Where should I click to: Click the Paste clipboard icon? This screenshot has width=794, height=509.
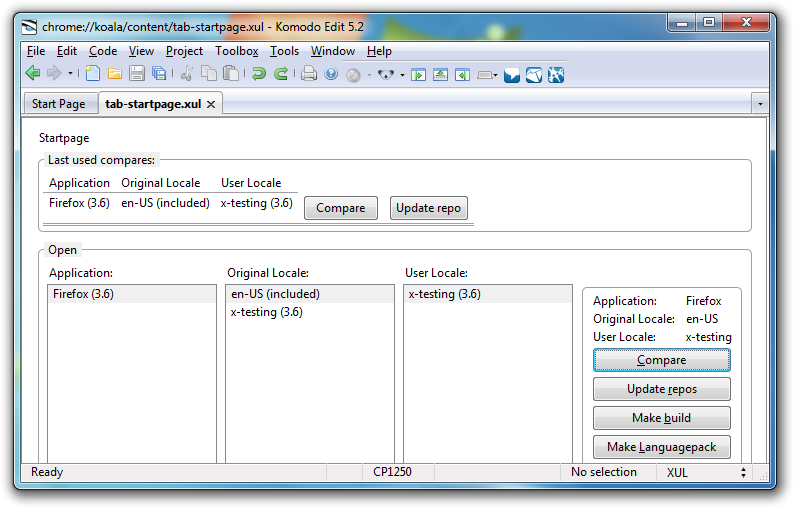[x=231, y=74]
